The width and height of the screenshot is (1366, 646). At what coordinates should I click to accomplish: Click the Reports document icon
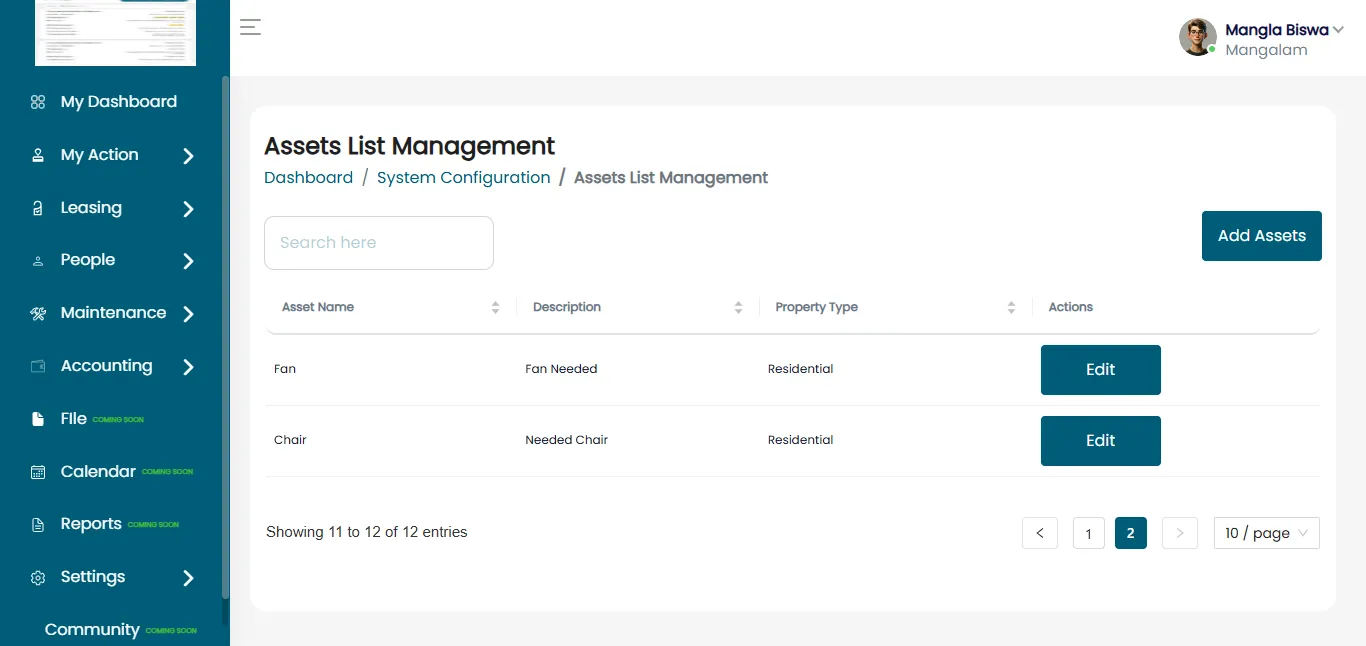tap(38, 525)
